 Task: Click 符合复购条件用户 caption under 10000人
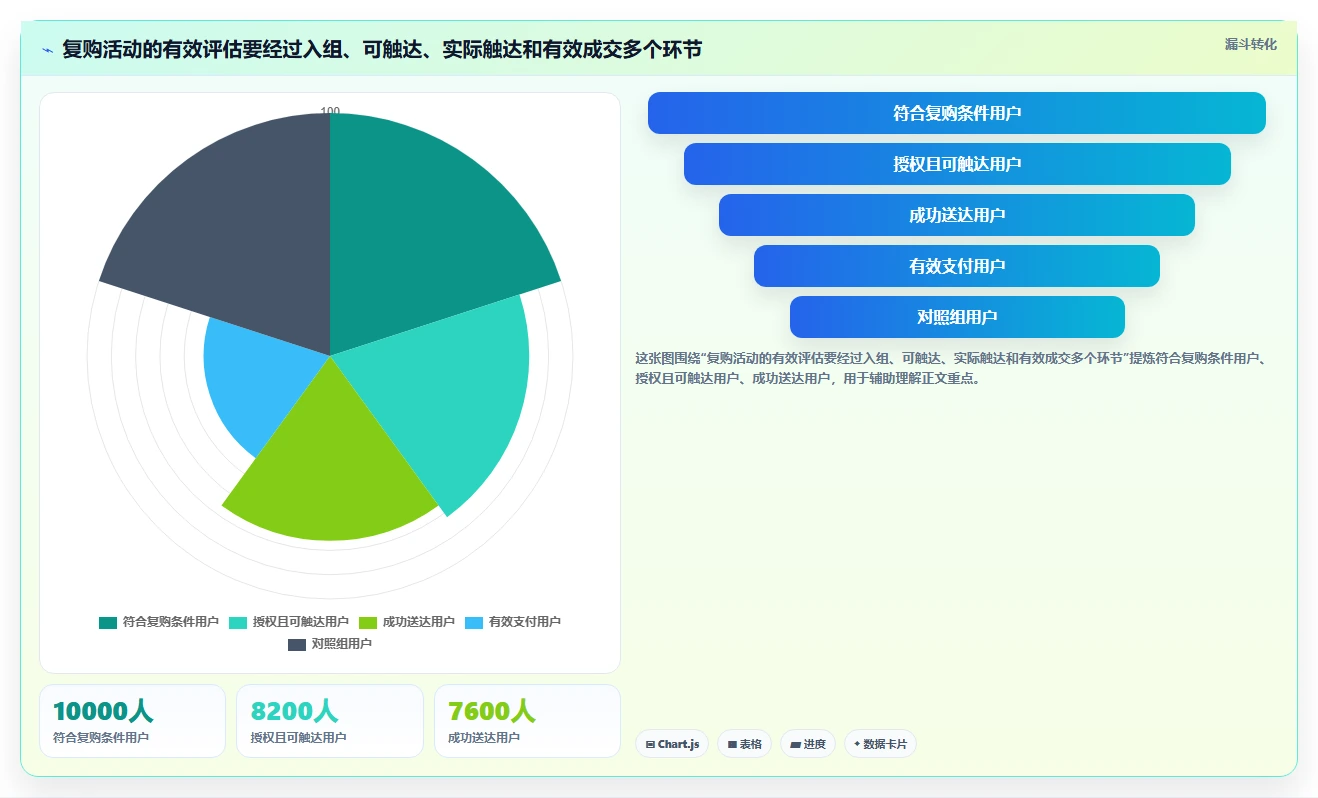coord(101,738)
